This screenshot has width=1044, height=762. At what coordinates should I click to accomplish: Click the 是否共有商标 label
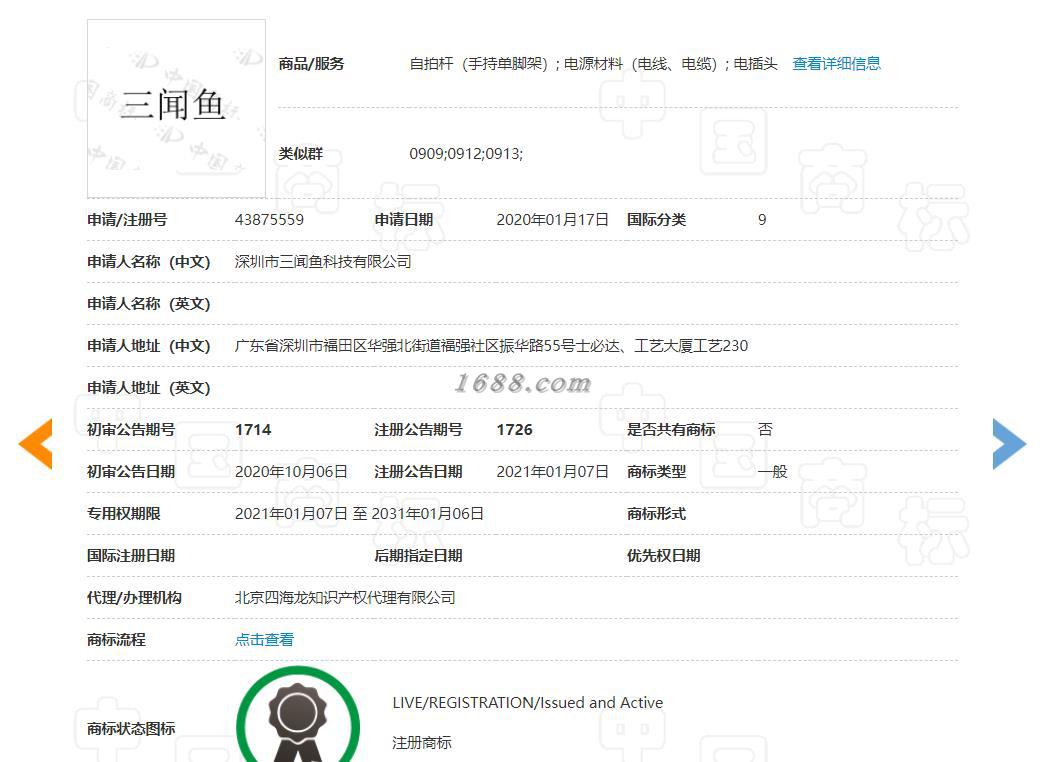(671, 430)
